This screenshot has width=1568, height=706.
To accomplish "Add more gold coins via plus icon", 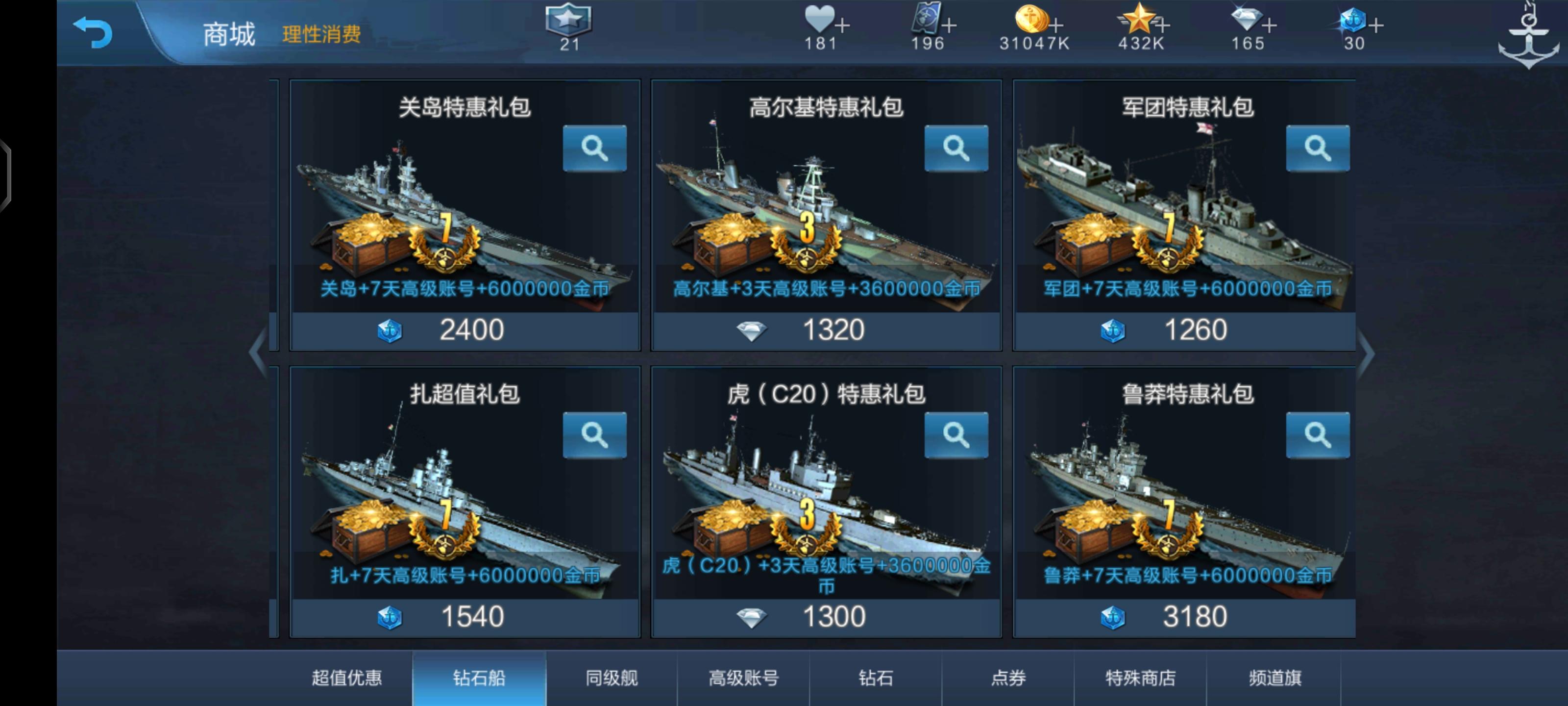I will point(1056,25).
